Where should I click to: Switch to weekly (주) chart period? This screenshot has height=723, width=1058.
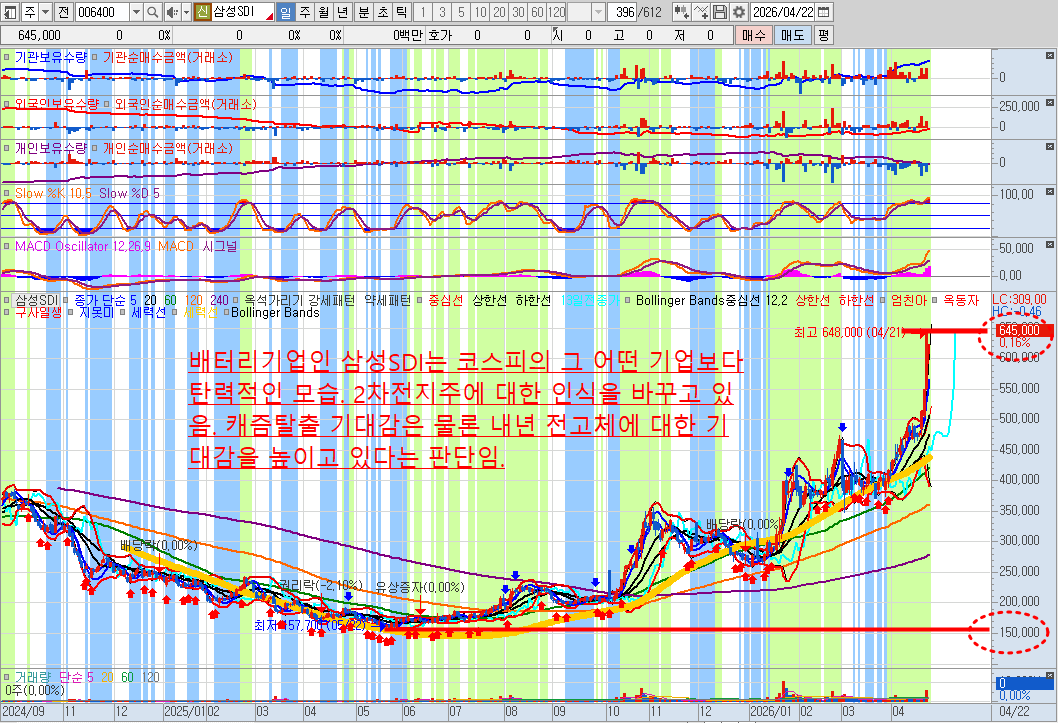coord(304,12)
